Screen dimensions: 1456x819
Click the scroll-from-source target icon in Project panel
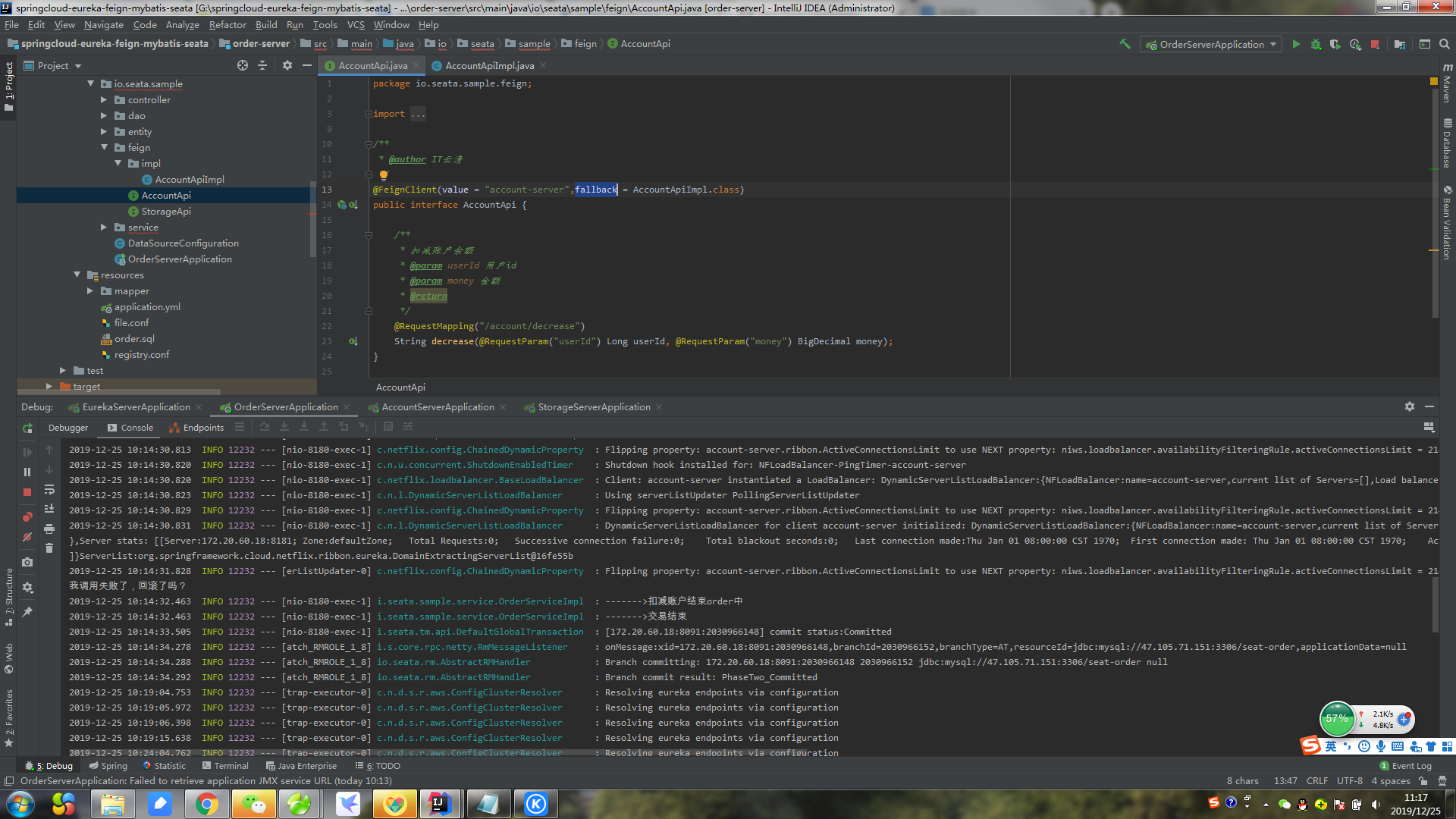243,65
